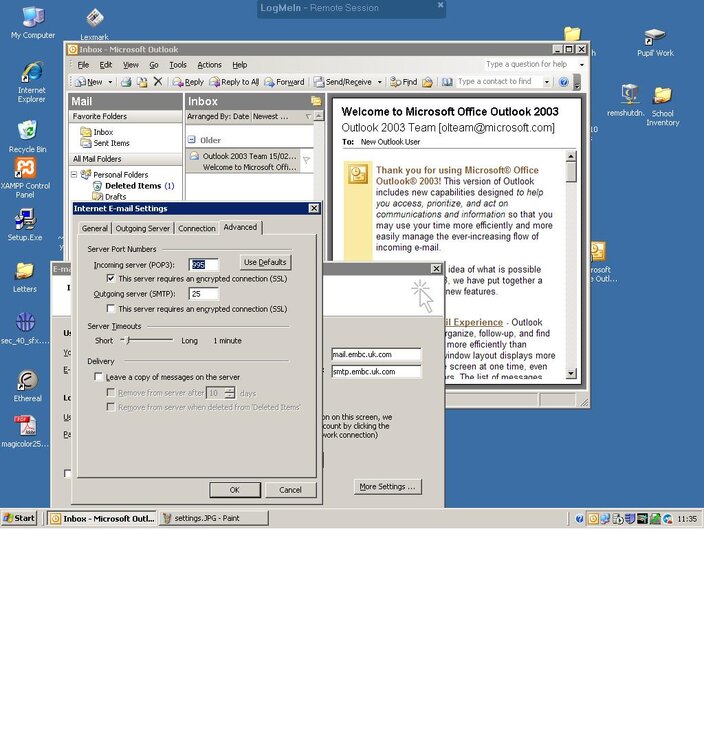Click the Find toolbar button

click(404, 82)
